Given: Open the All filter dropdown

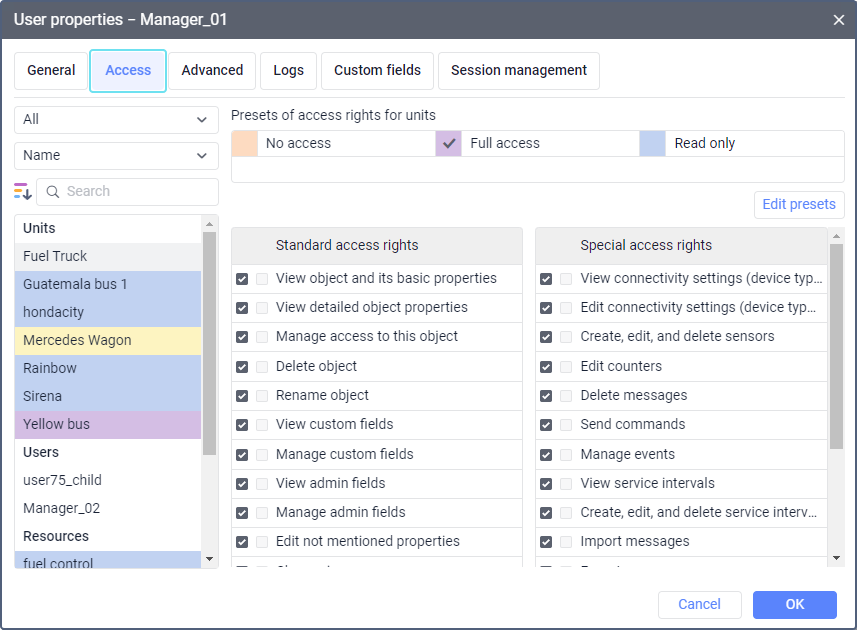Looking at the screenshot, I should (x=116, y=119).
